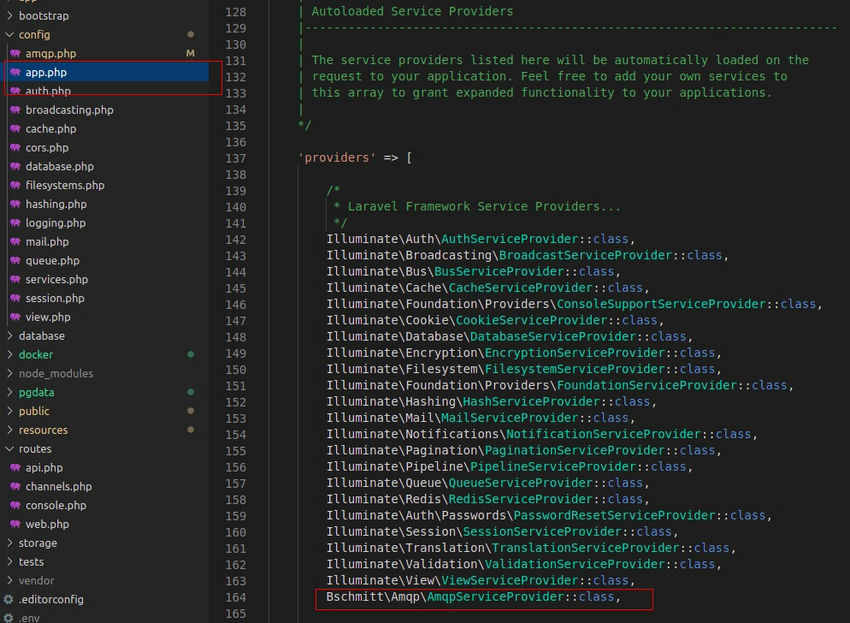Open amqp.php in the config folder
Image resolution: width=850 pixels, height=623 pixels.
tap(50, 53)
